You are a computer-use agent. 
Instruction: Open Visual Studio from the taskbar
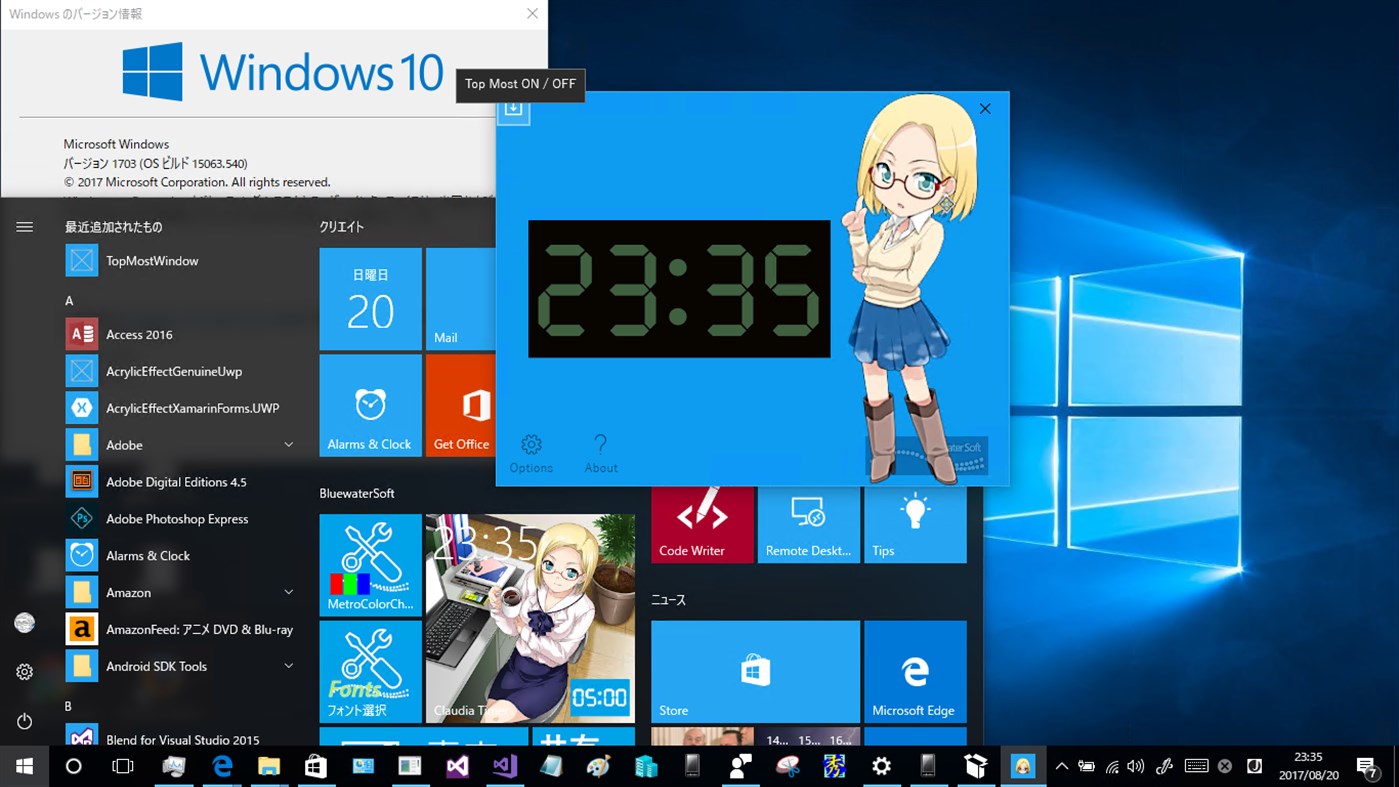tap(504, 766)
